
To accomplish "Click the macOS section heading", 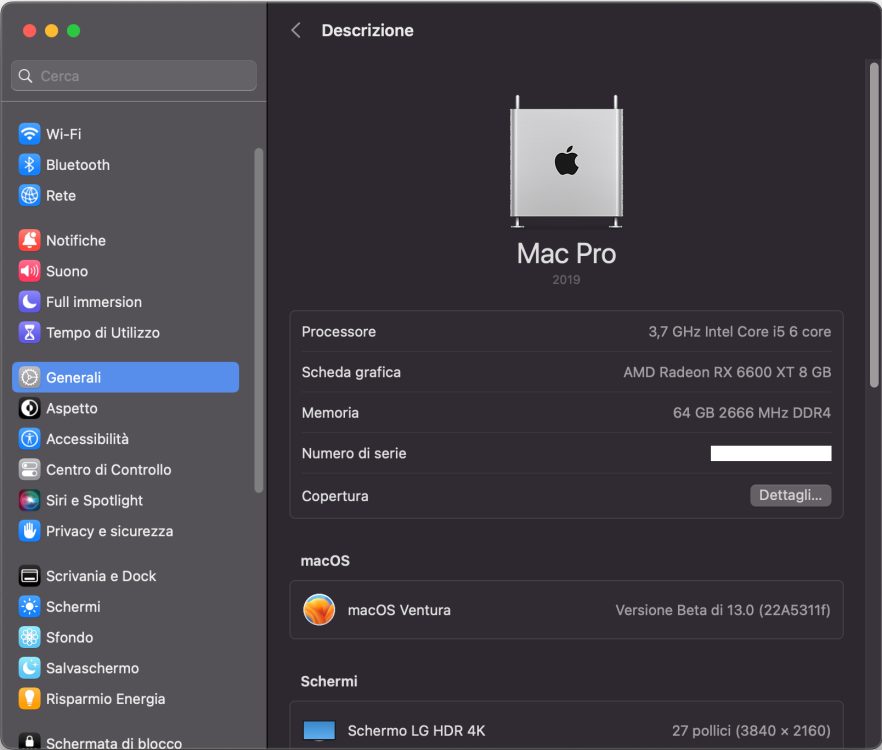I will (325, 561).
